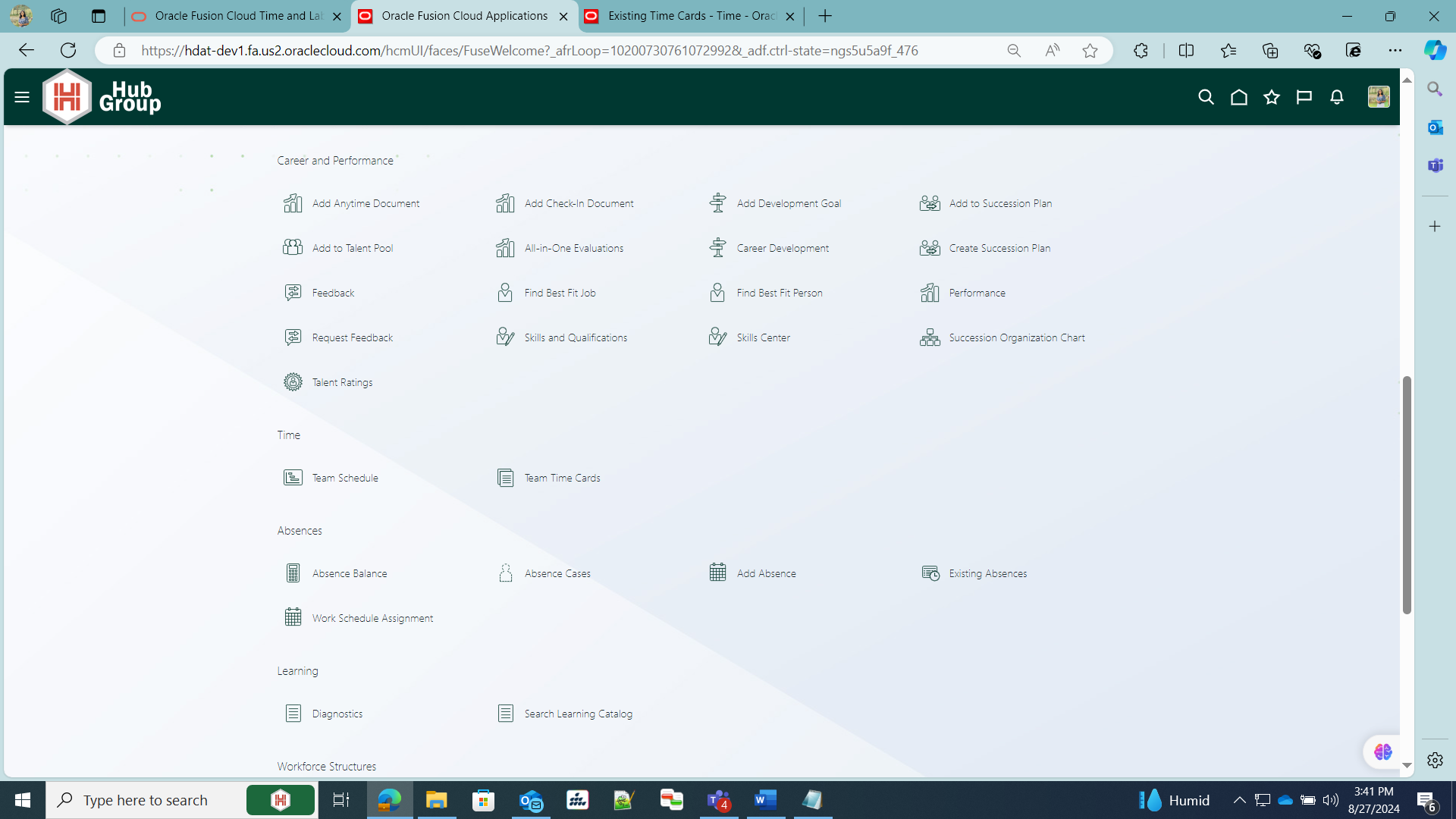Open Add to Succession Plan link
The height and width of the screenshot is (819, 1456).
point(1000,203)
